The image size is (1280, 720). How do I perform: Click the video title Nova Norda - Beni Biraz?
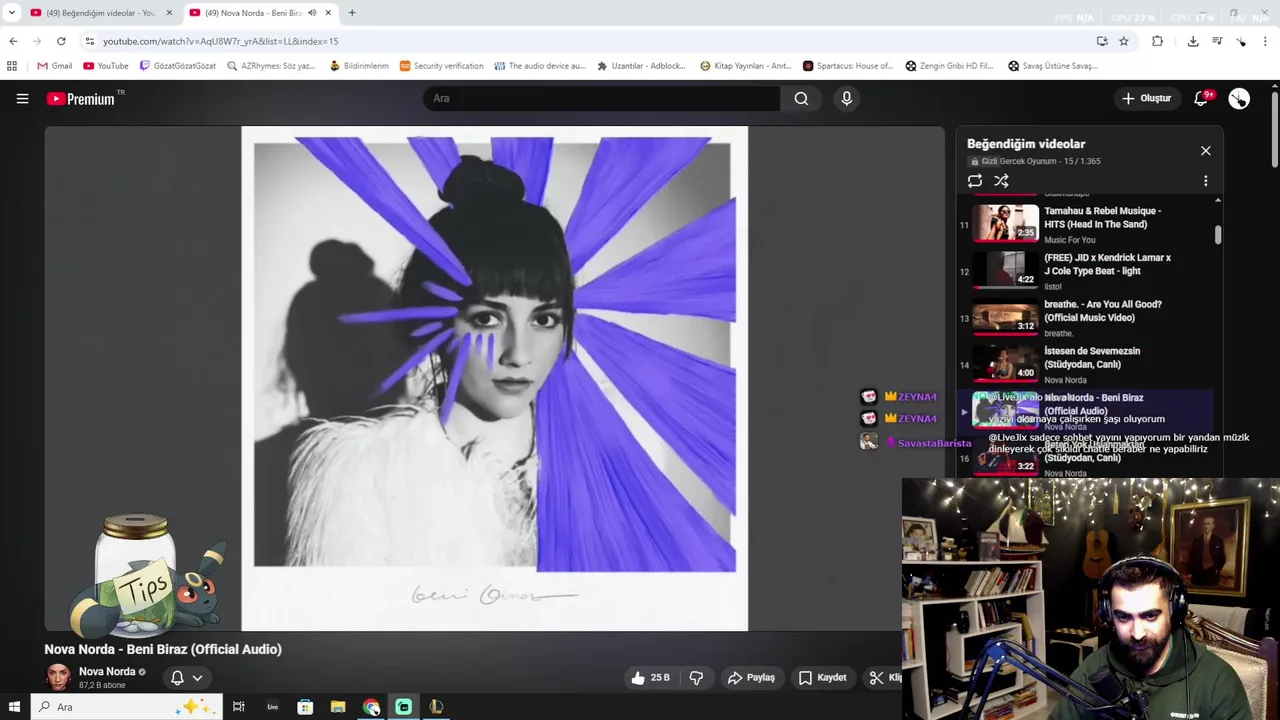163,649
